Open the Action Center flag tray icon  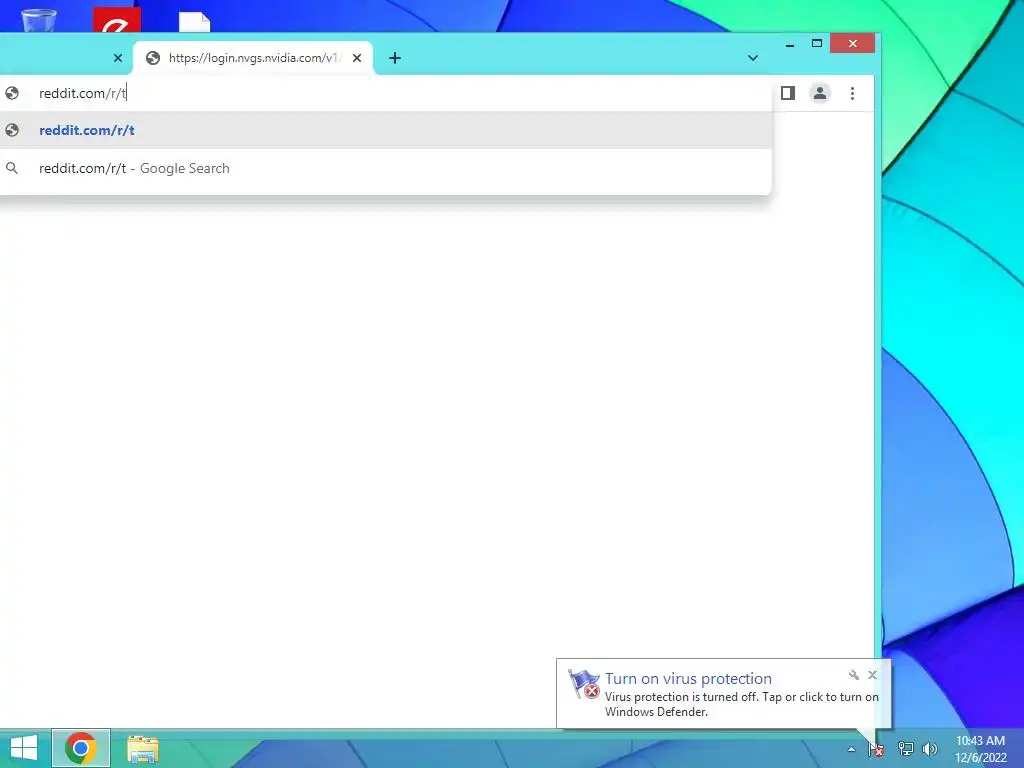[876, 749]
